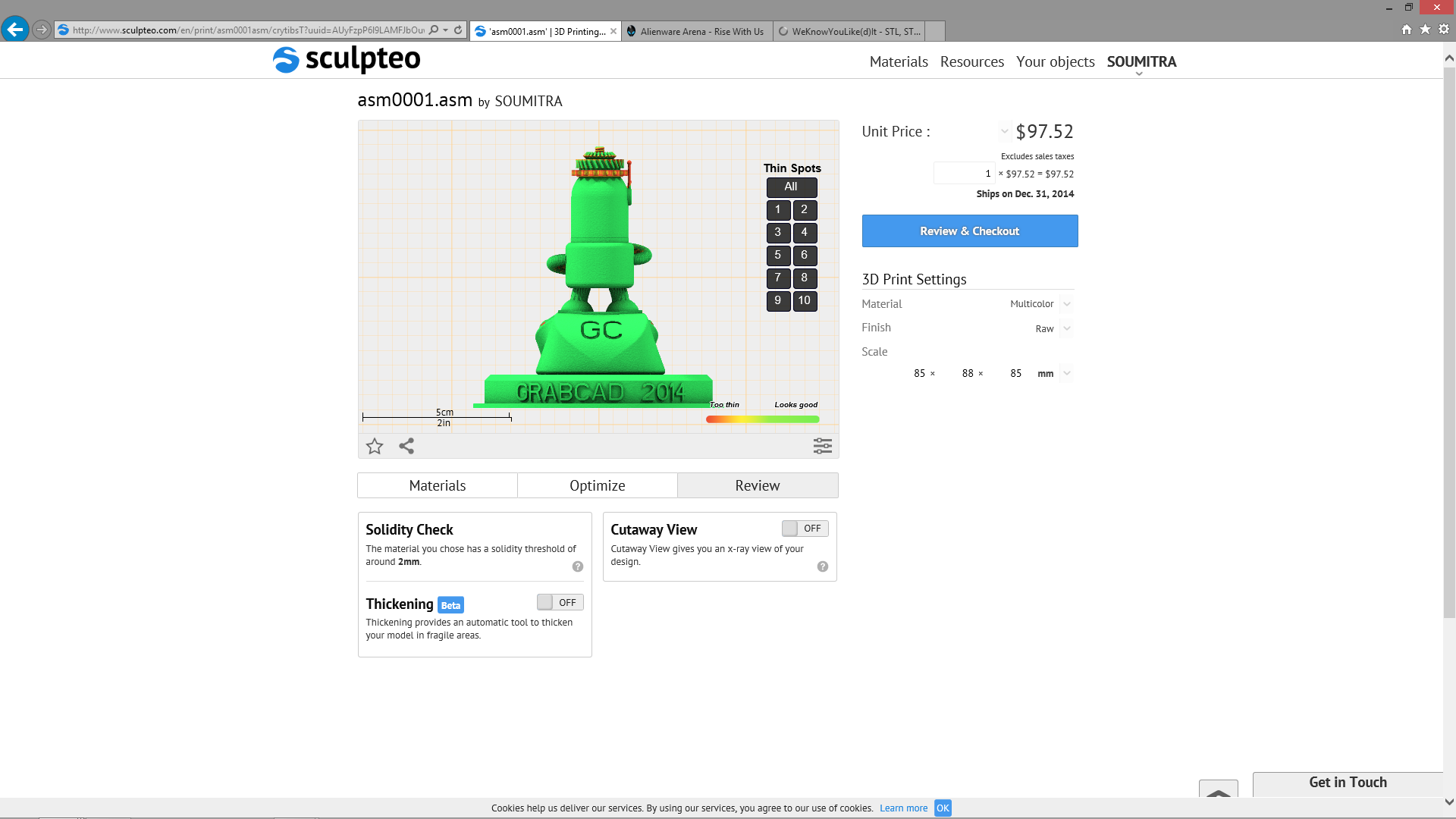
Task: Click the scale depth value 88
Action: pos(968,373)
